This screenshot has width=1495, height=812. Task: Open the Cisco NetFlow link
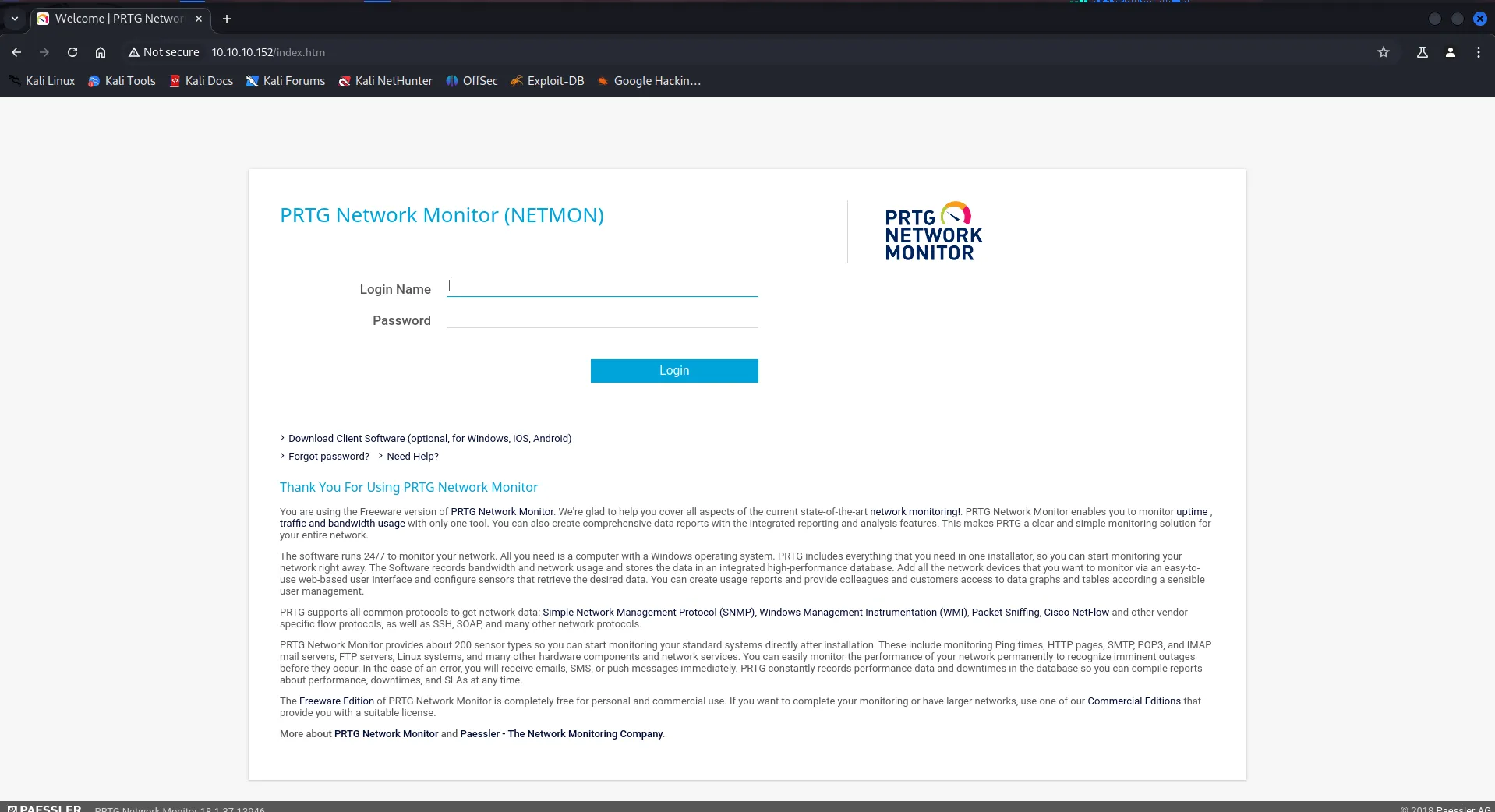point(1076,613)
